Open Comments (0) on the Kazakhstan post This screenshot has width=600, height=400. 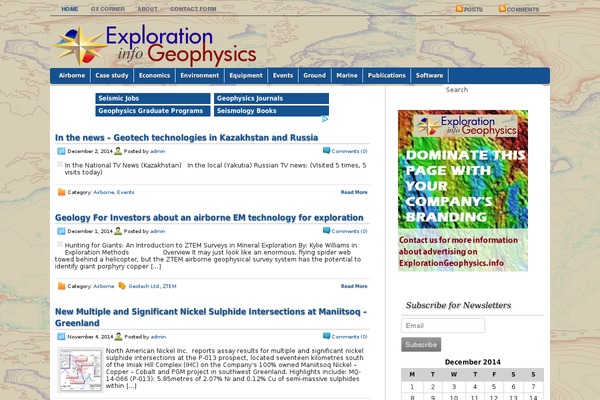(349, 151)
